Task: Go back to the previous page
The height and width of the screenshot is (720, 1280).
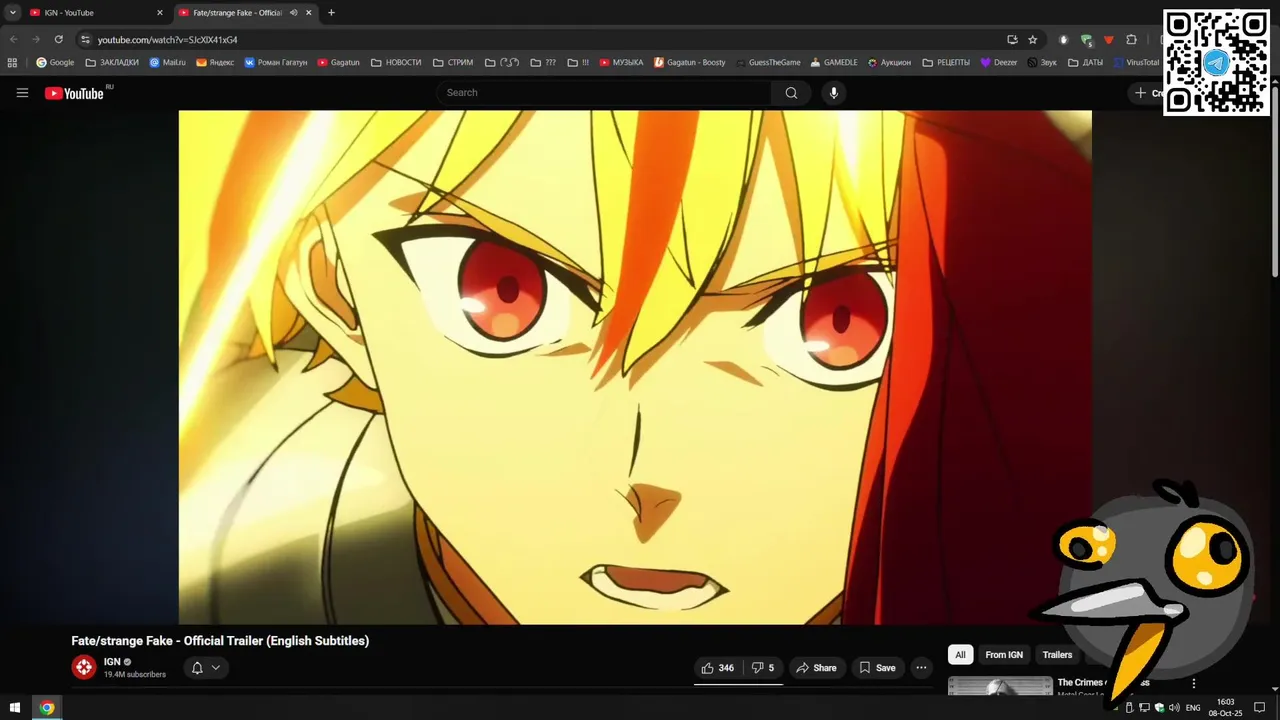Action: tap(13, 39)
